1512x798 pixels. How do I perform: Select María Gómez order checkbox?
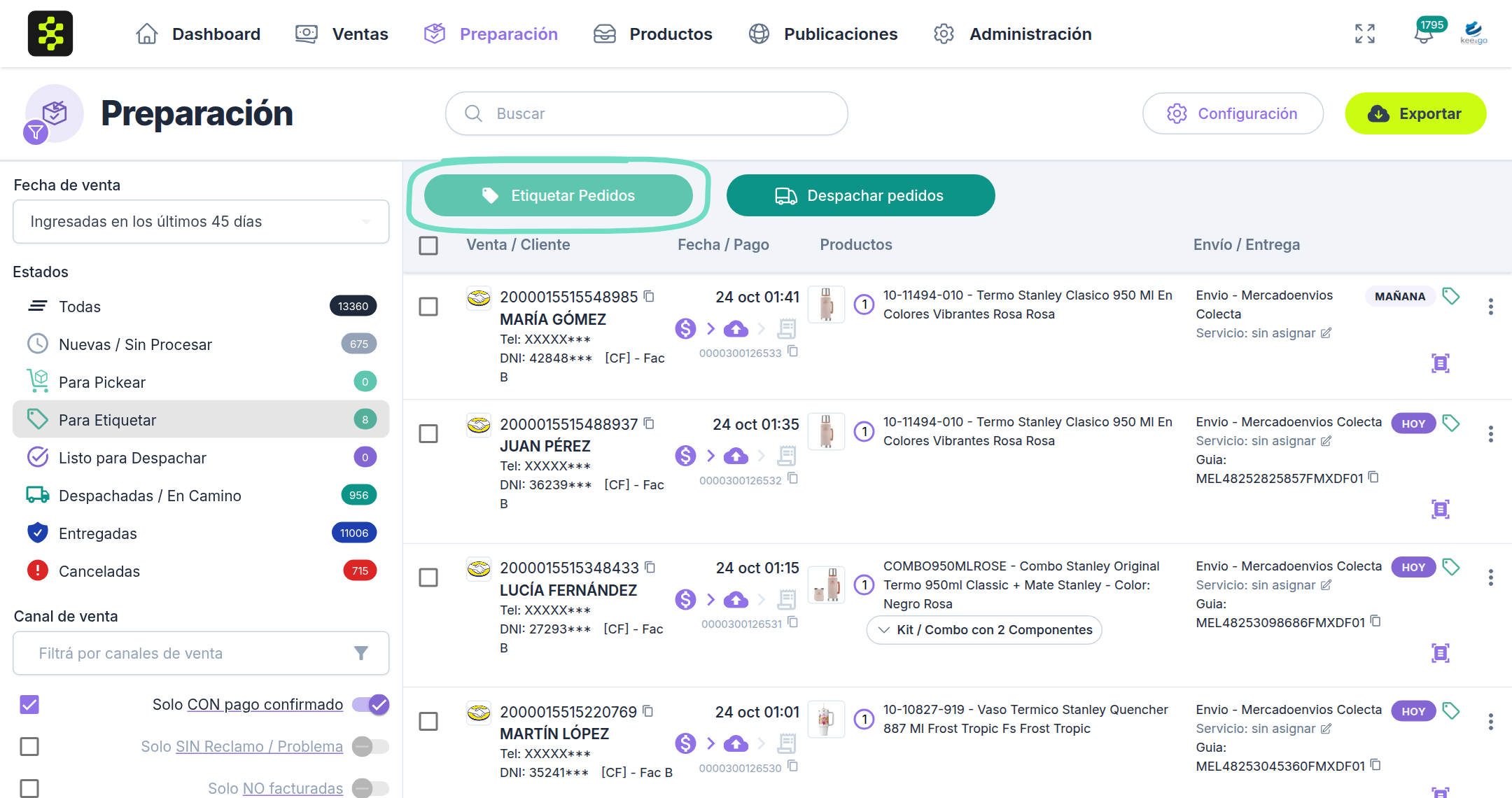coord(428,307)
